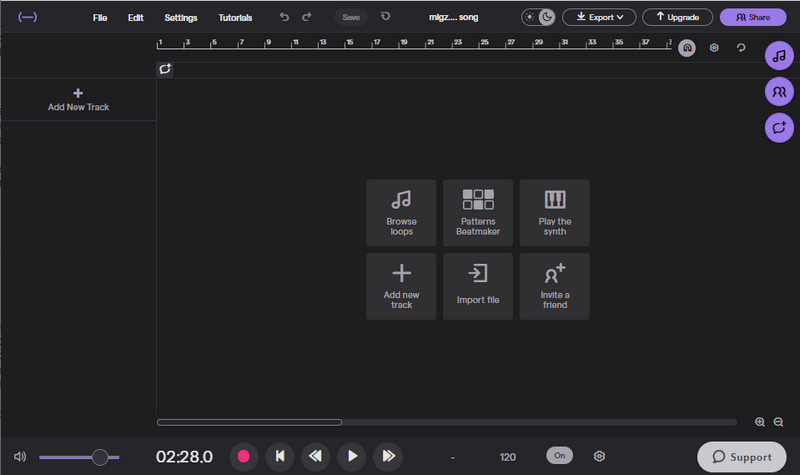Click the key signature dash field
Image resolution: width=800 pixels, height=475 pixels.
pos(453,458)
